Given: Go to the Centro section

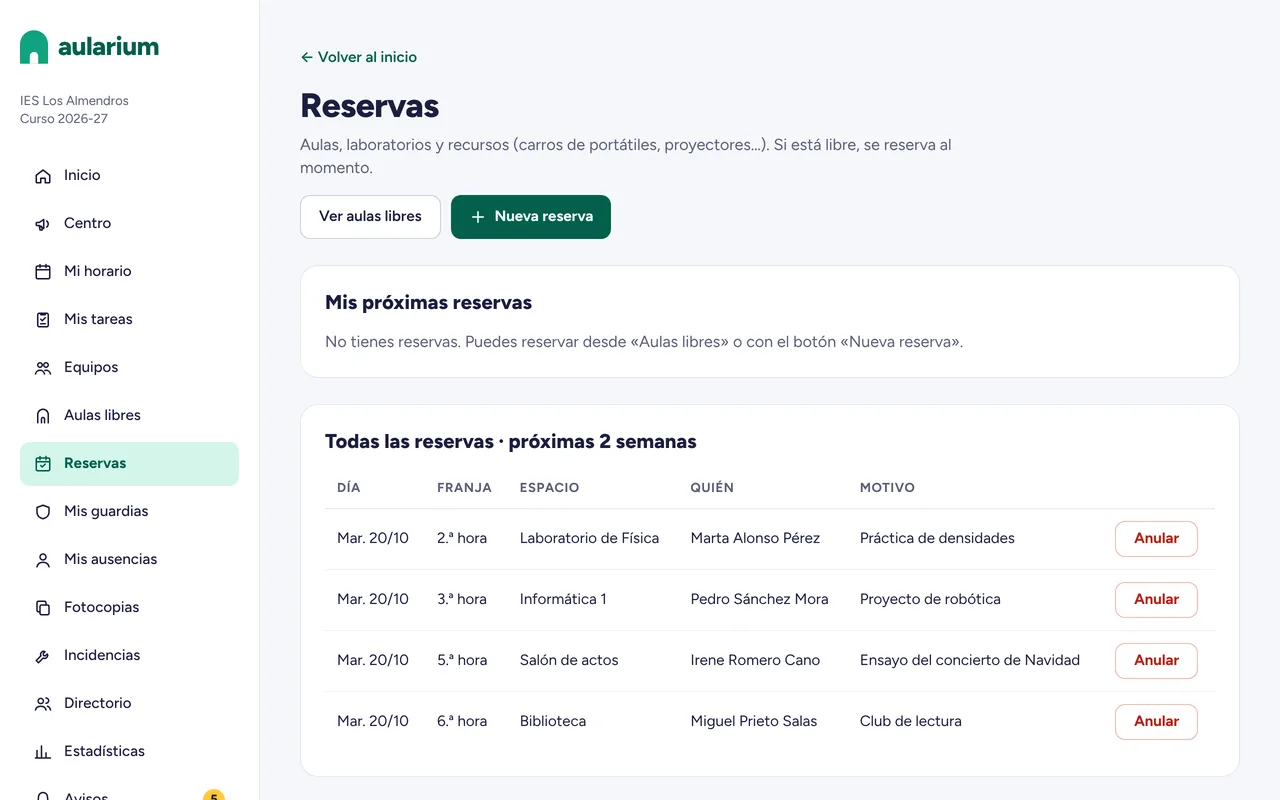Looking at the screenshot, I should pyautogui.click(x=129, y=224).
